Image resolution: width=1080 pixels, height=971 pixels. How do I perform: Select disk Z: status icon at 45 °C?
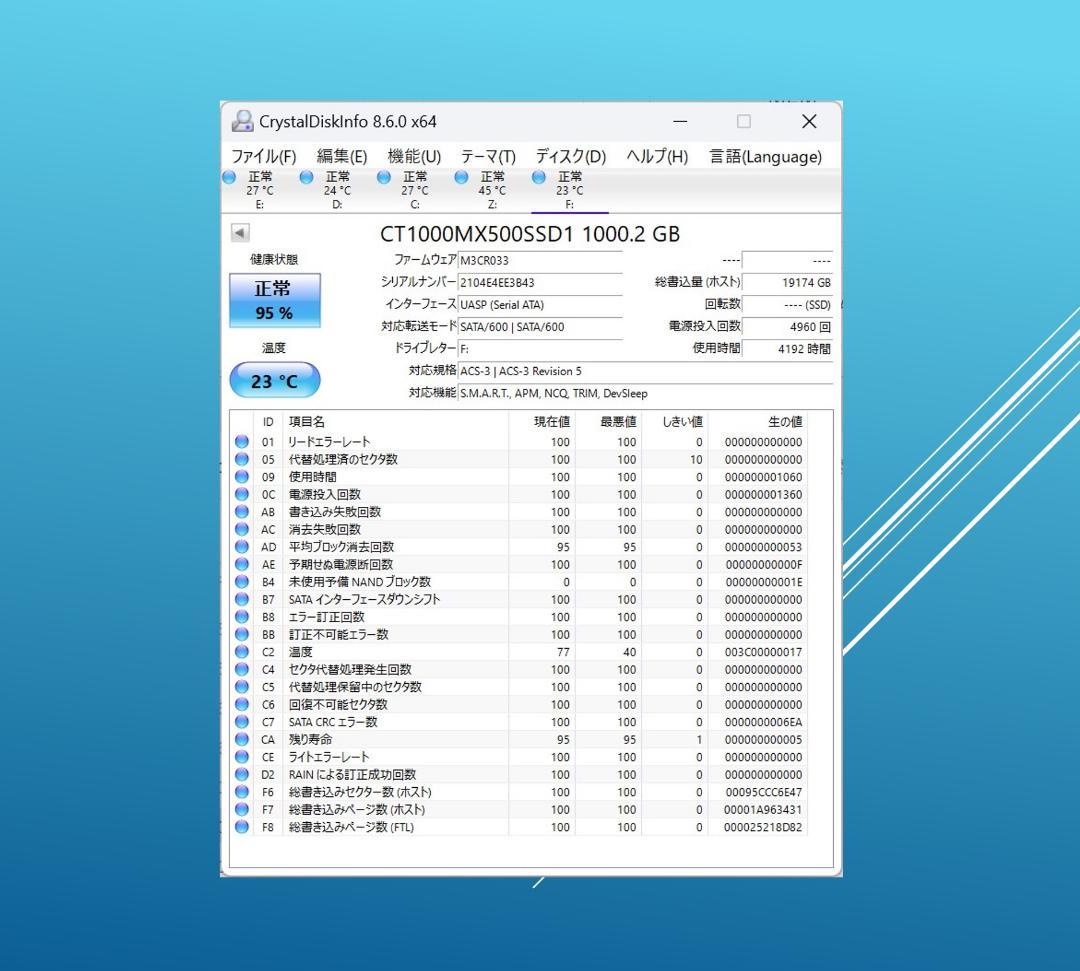(461, 178)
